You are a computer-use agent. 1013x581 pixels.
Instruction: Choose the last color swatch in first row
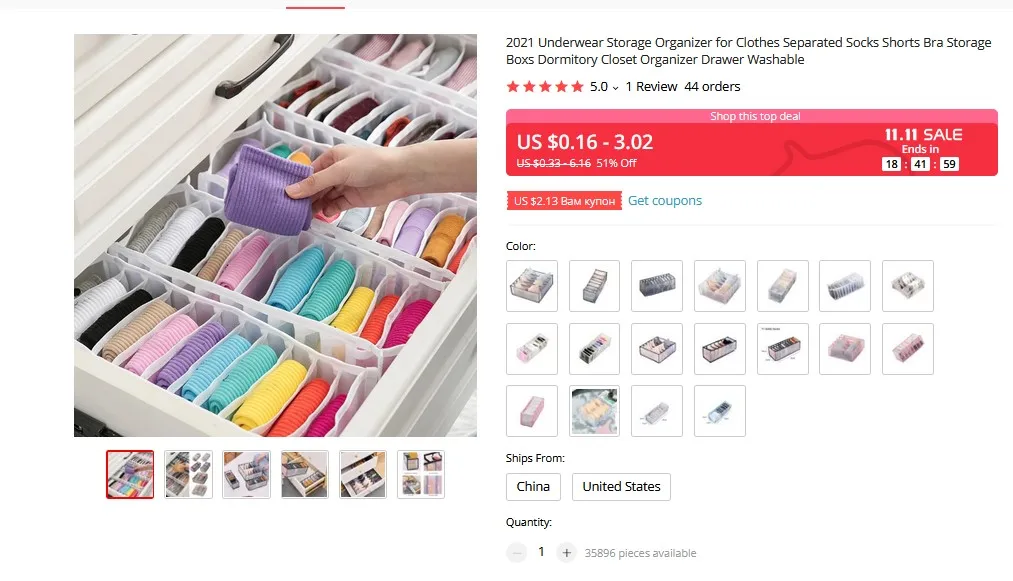[907, 286]
